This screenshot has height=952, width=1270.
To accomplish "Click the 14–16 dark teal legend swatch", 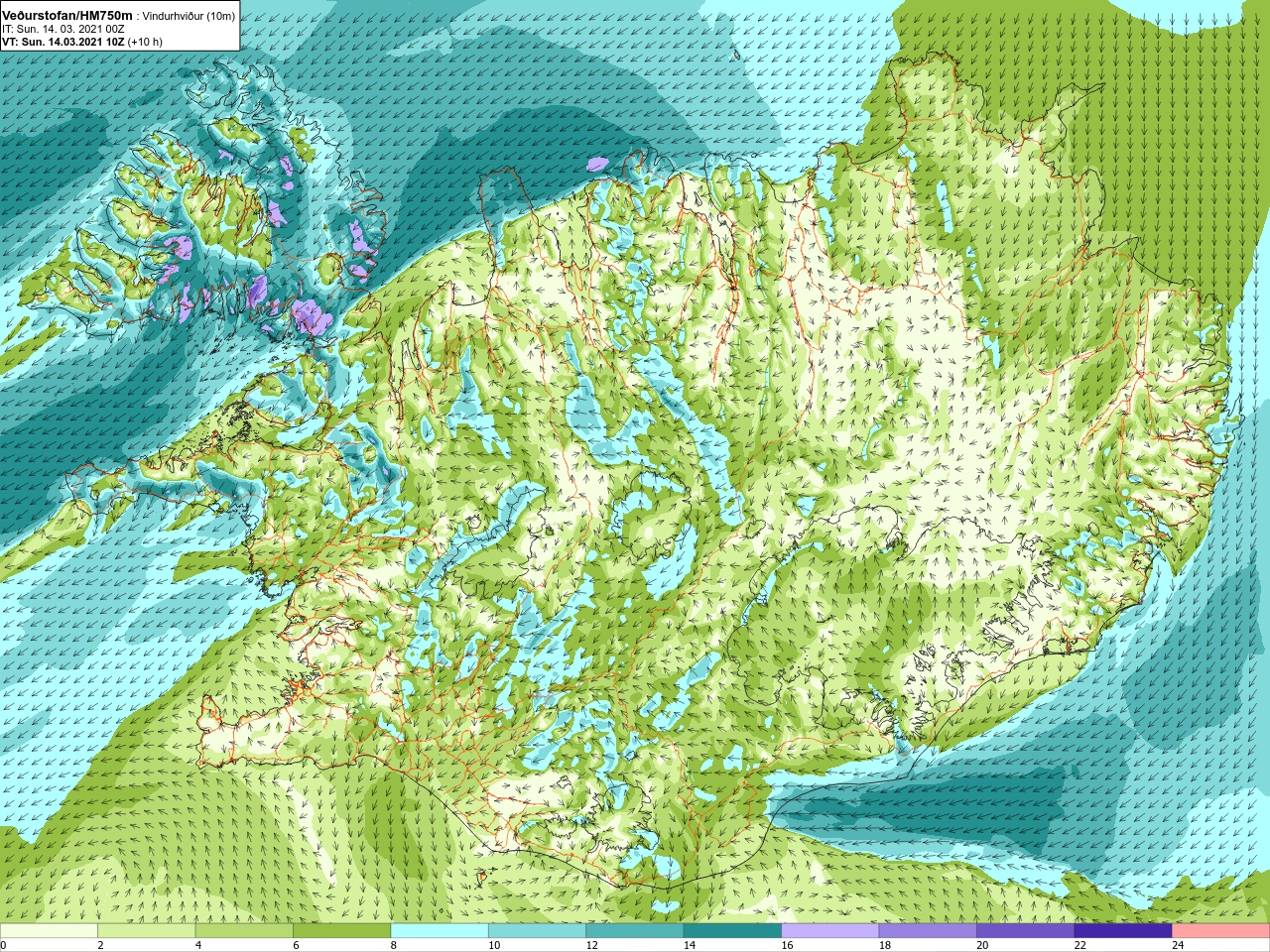I will click(732, 931).
